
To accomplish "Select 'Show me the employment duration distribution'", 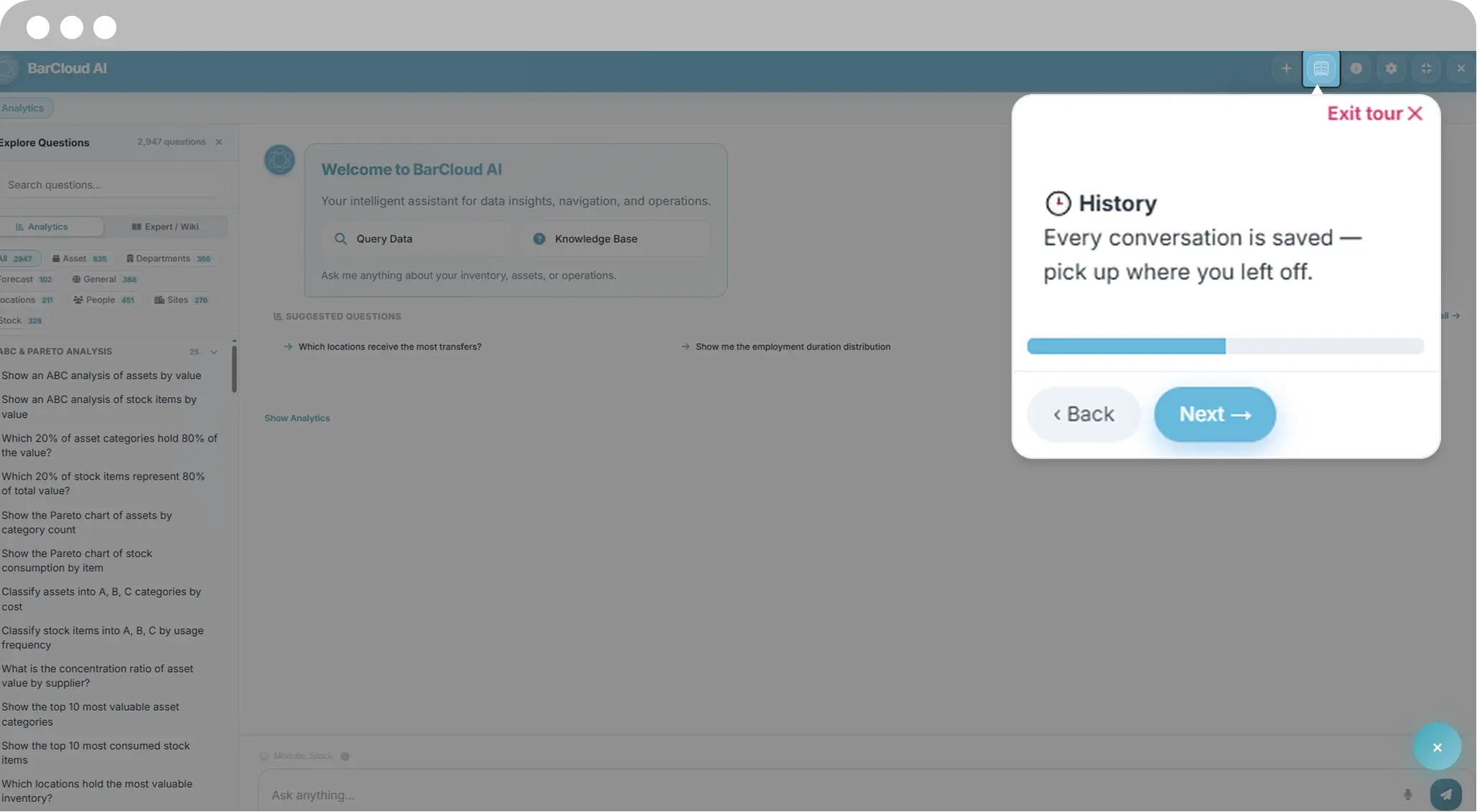I will pos(793,347).
